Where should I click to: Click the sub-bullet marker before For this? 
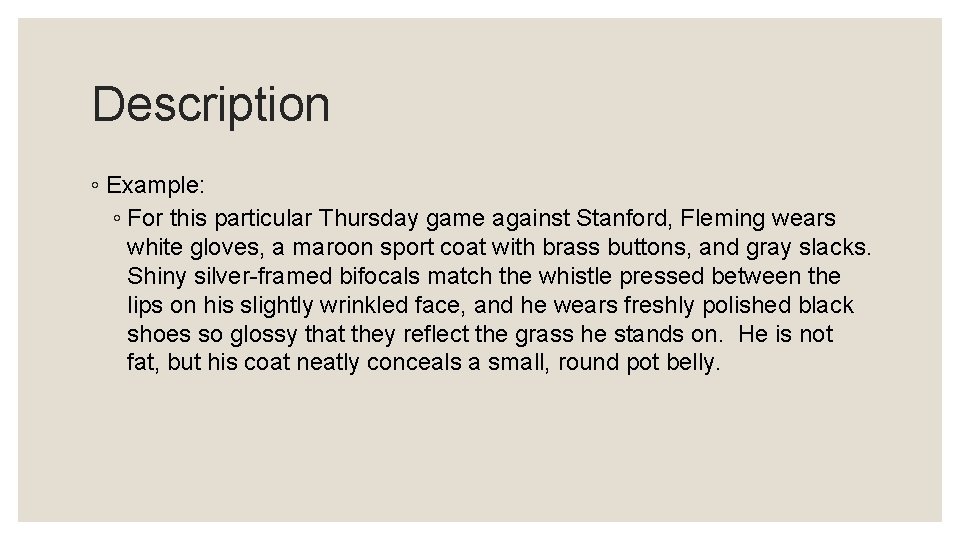click(x=117, y=218)
